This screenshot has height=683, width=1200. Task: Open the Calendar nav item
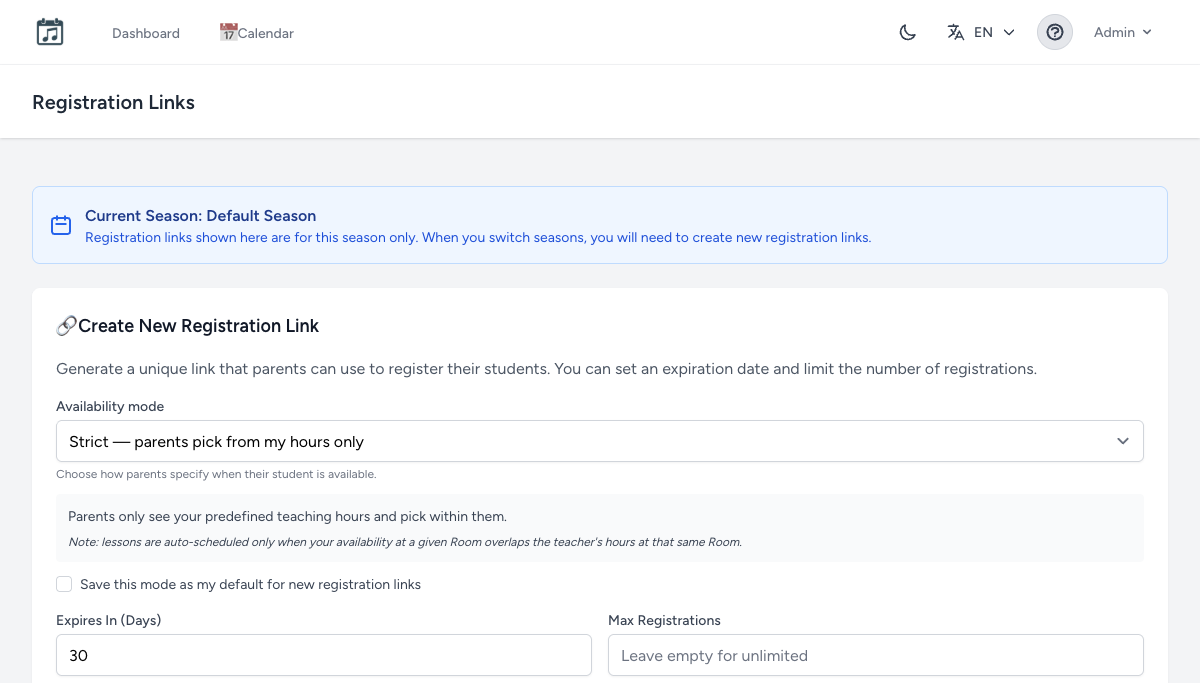pos(257,33)
